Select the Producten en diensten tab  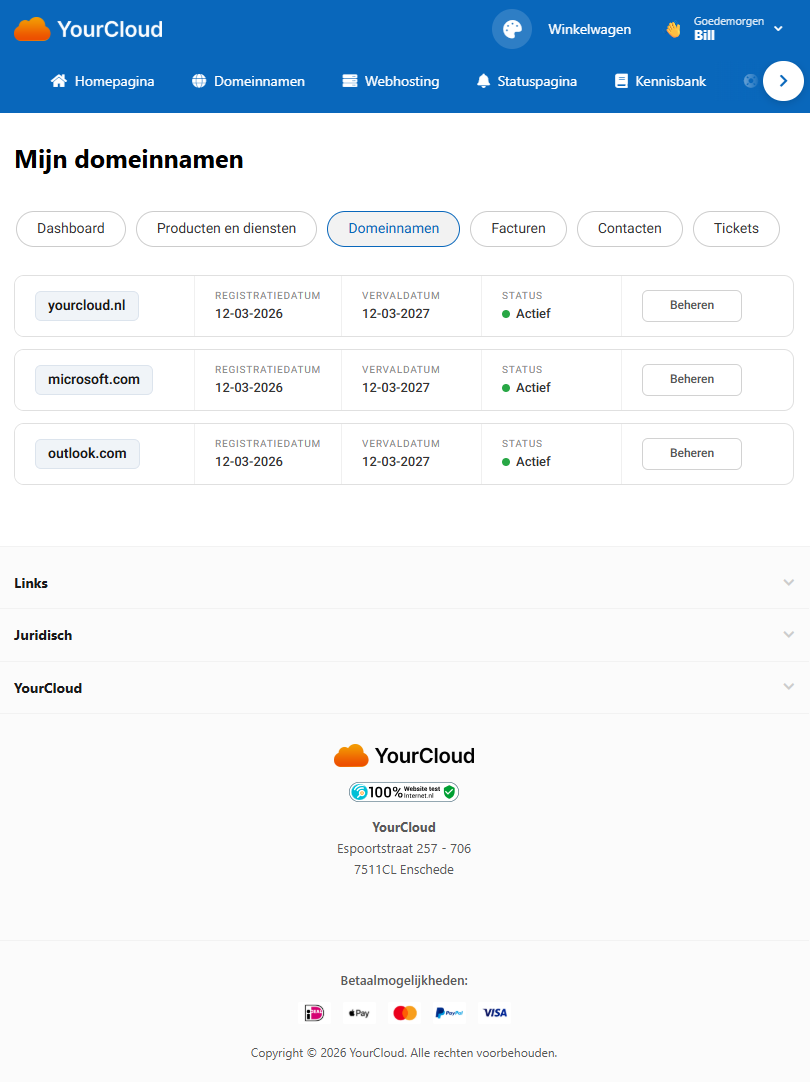pyautogui.click(x=226, y=229)
